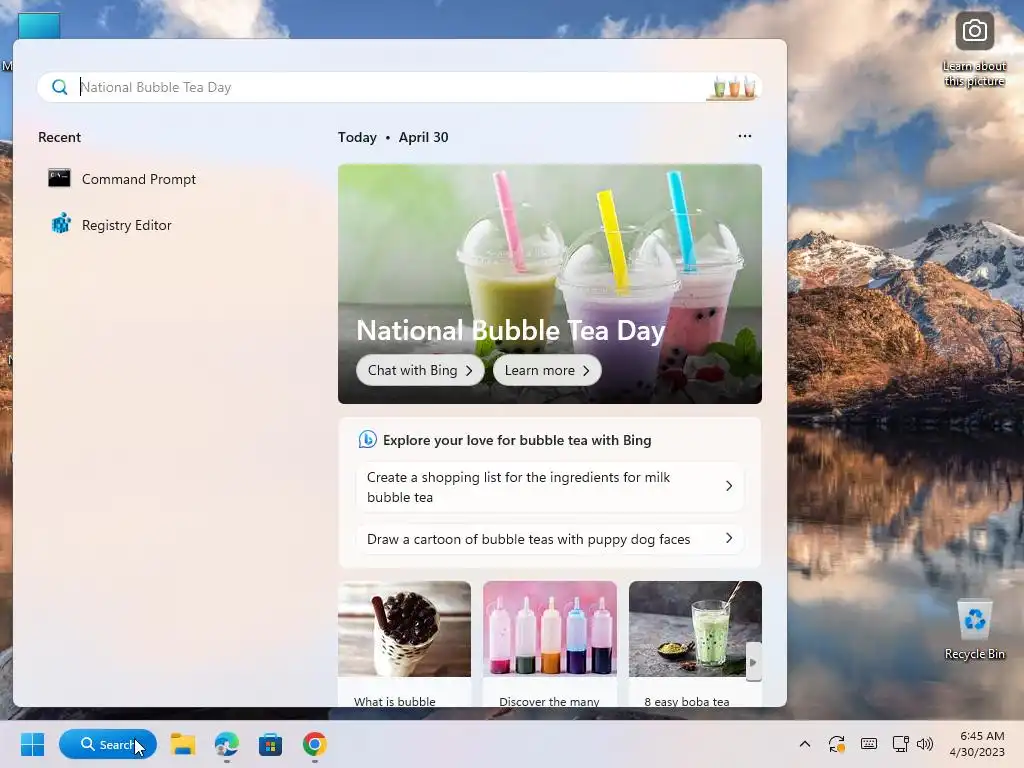Click the Chat with Bing button

tap(420, 370)
